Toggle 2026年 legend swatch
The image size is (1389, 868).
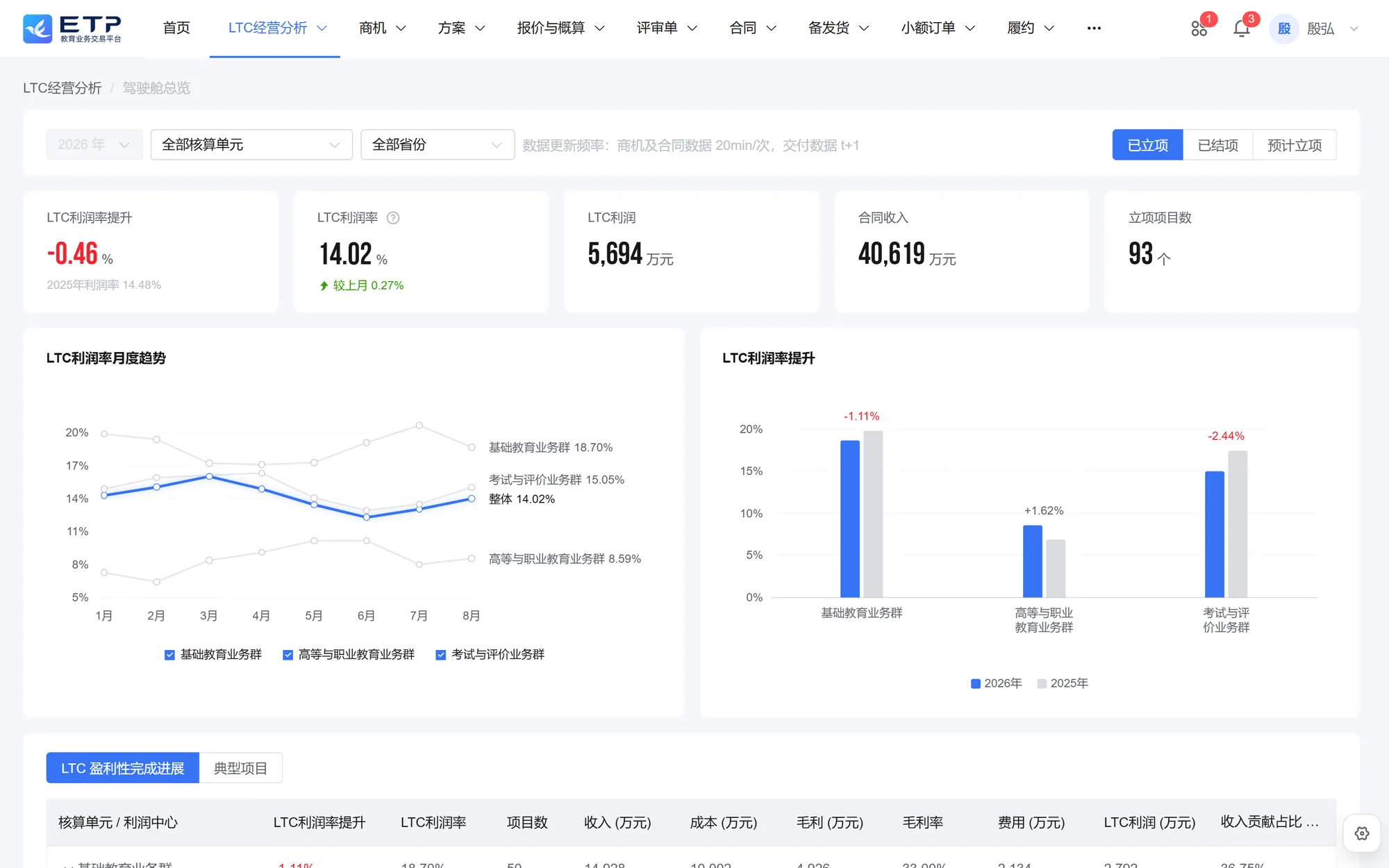(975, 684)
